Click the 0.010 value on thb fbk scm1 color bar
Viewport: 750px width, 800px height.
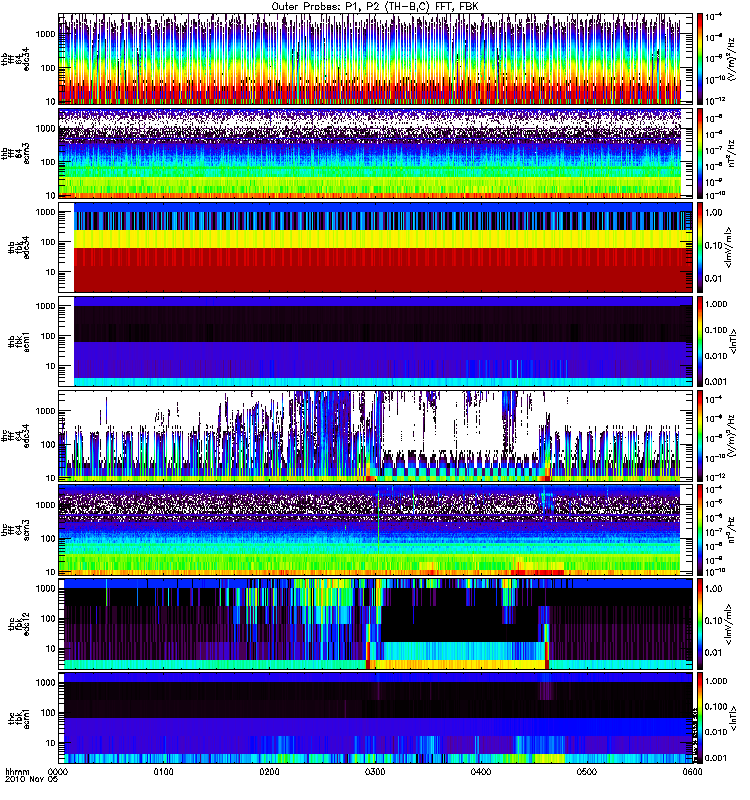(x=715, y=356)
